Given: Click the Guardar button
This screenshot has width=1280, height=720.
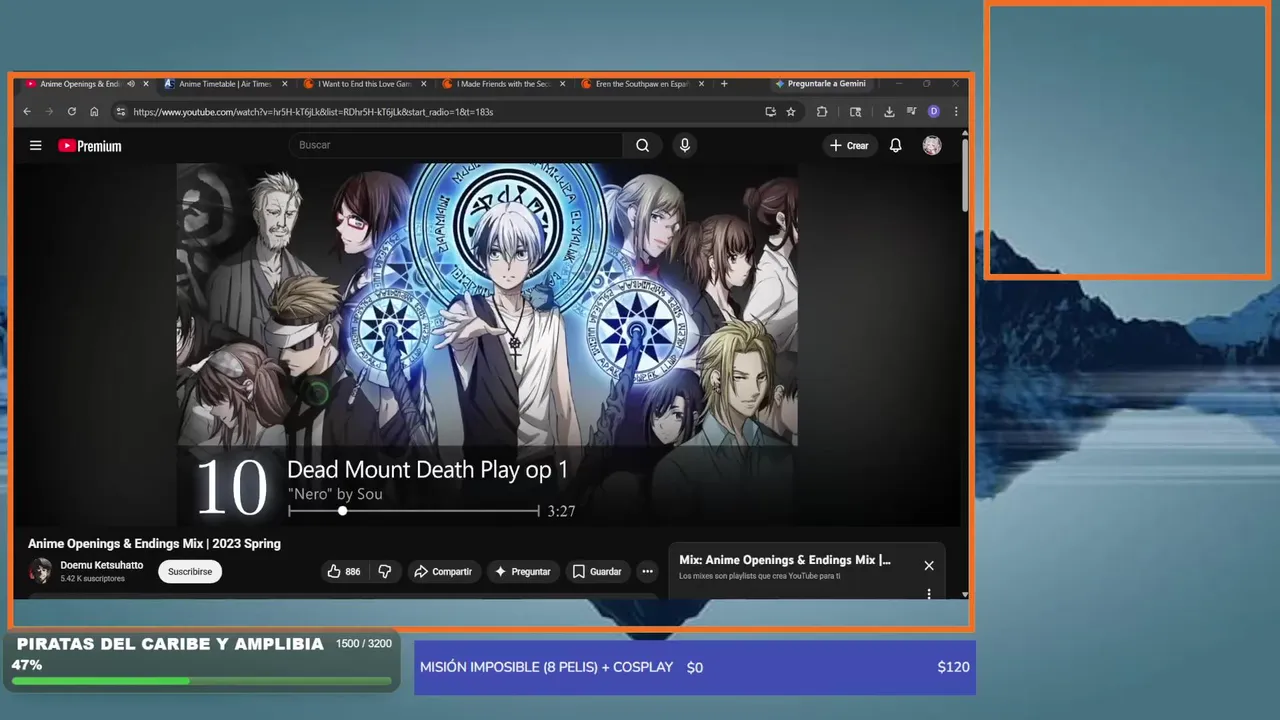Looking at the screenshot, I should click(597, 572).
